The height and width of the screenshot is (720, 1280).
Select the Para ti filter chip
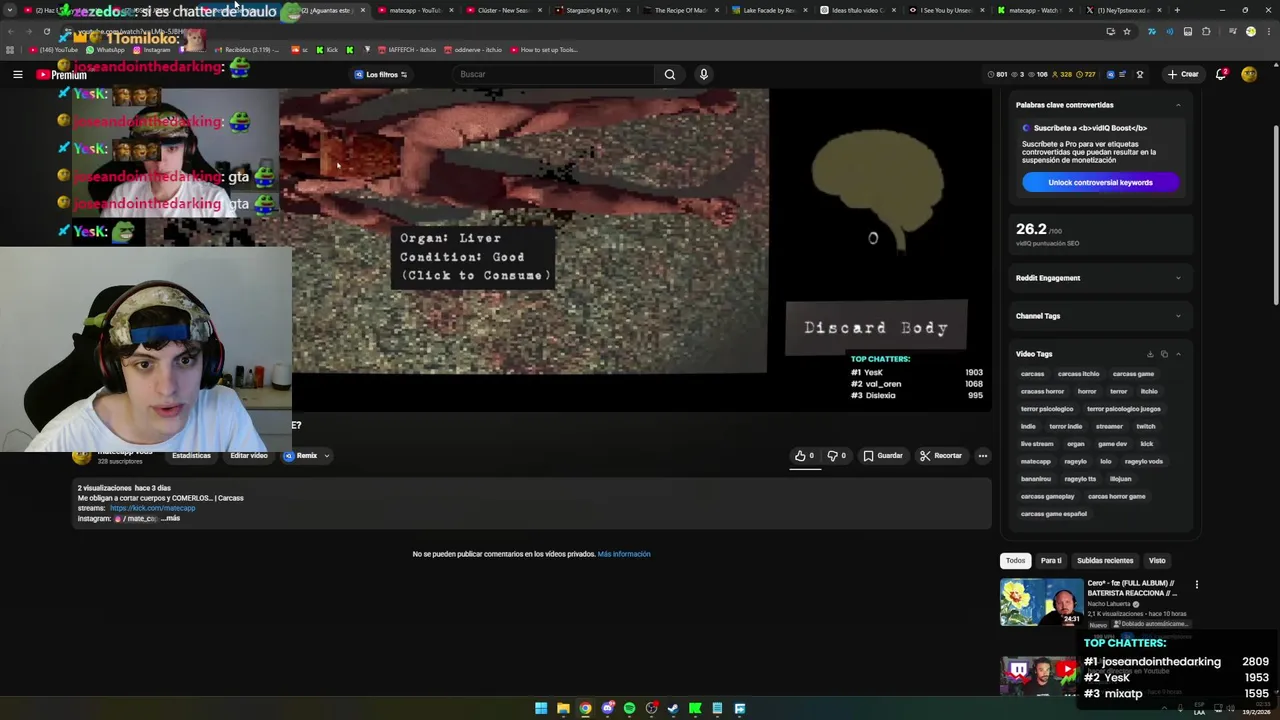coord(1051,560)
